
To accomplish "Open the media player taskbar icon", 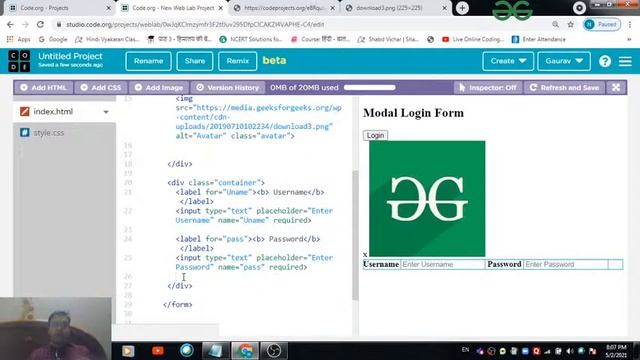I will pyautogui.click(x=128, y=351).
